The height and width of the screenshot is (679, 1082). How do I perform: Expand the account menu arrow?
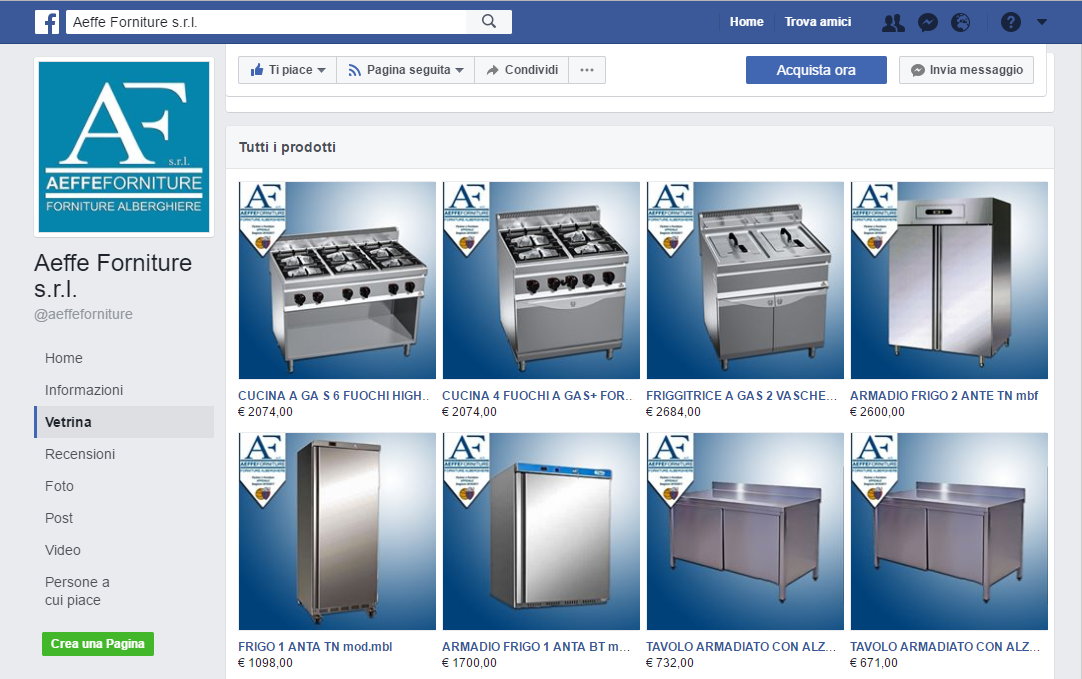coord(1042,22)
